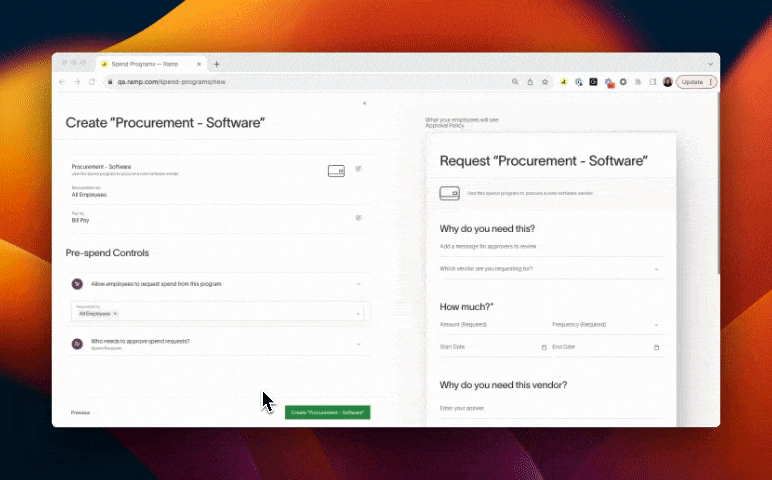Click the black G extension icon

593,82
